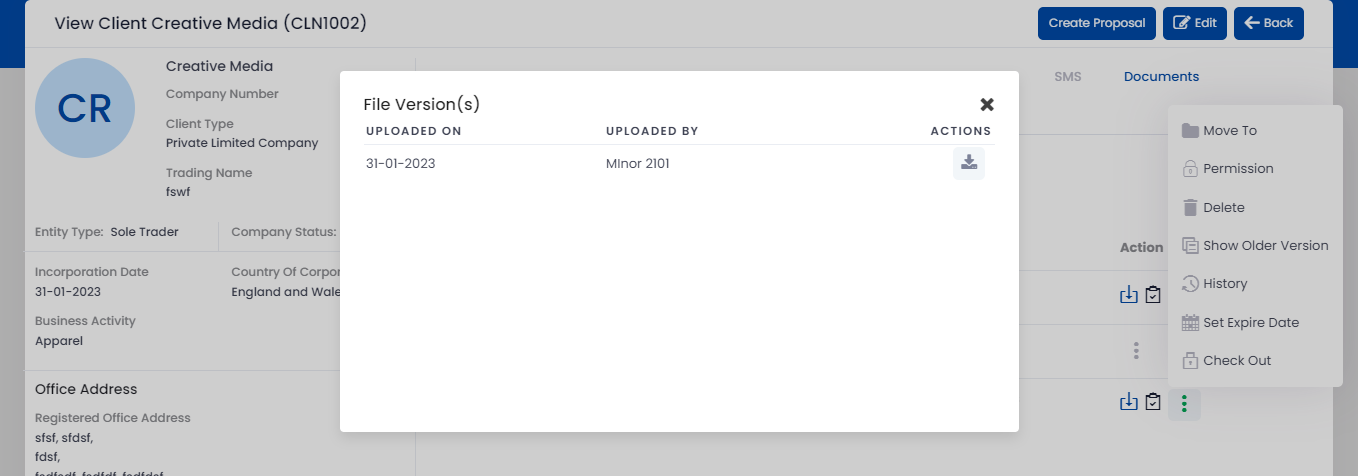Open the grey three-dot row menu
The width and height of the screenshot is (1358, 476).
pyautogui.click(x=1136, y=351)
